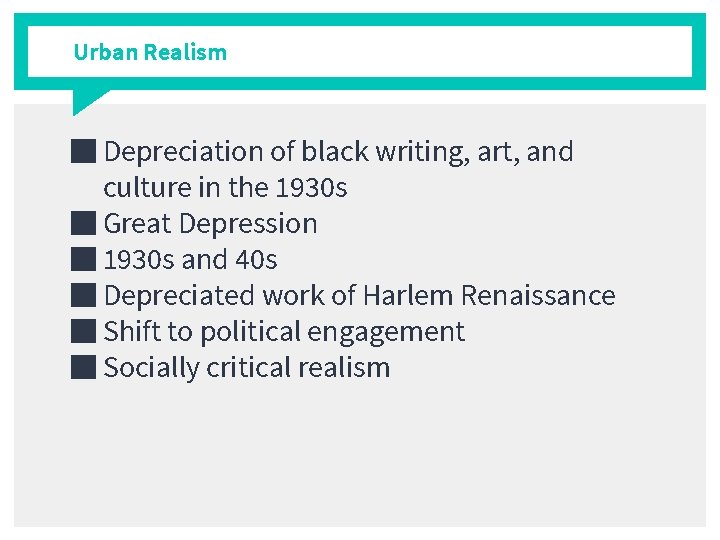Click the line Depreciation of black writing, art, and

(x=338, y=152)
